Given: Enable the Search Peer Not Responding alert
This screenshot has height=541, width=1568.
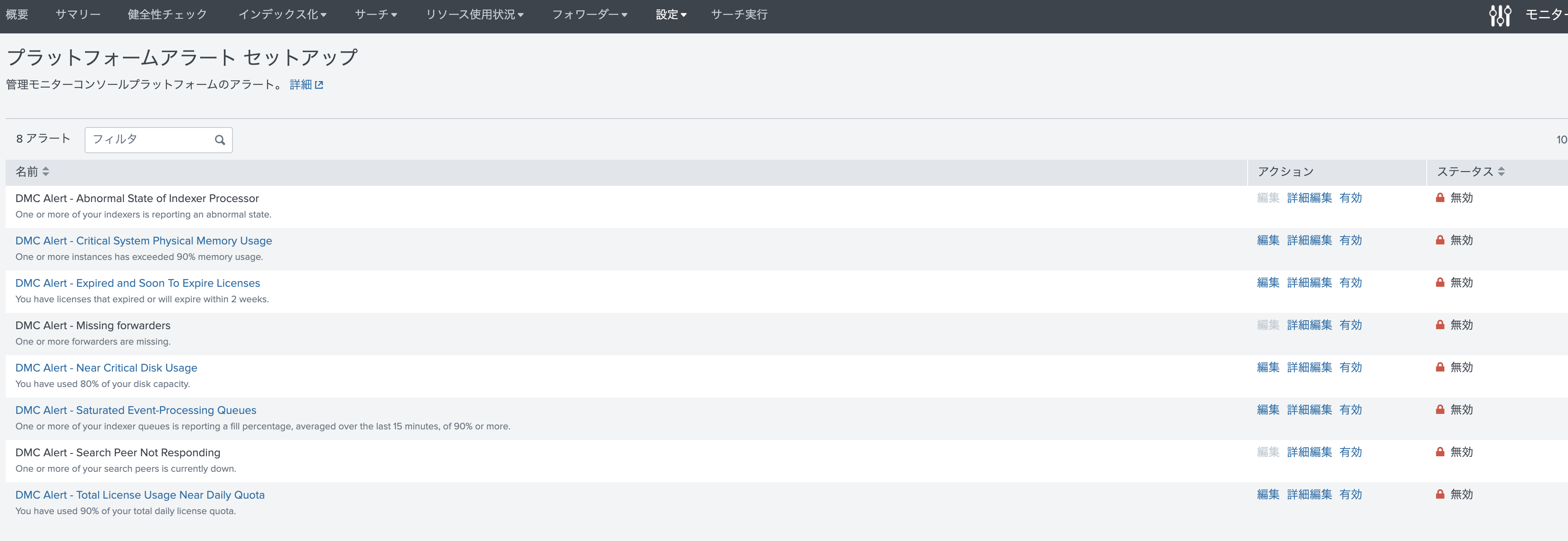Looking at the screenshot, I should tap(1350, 452).
